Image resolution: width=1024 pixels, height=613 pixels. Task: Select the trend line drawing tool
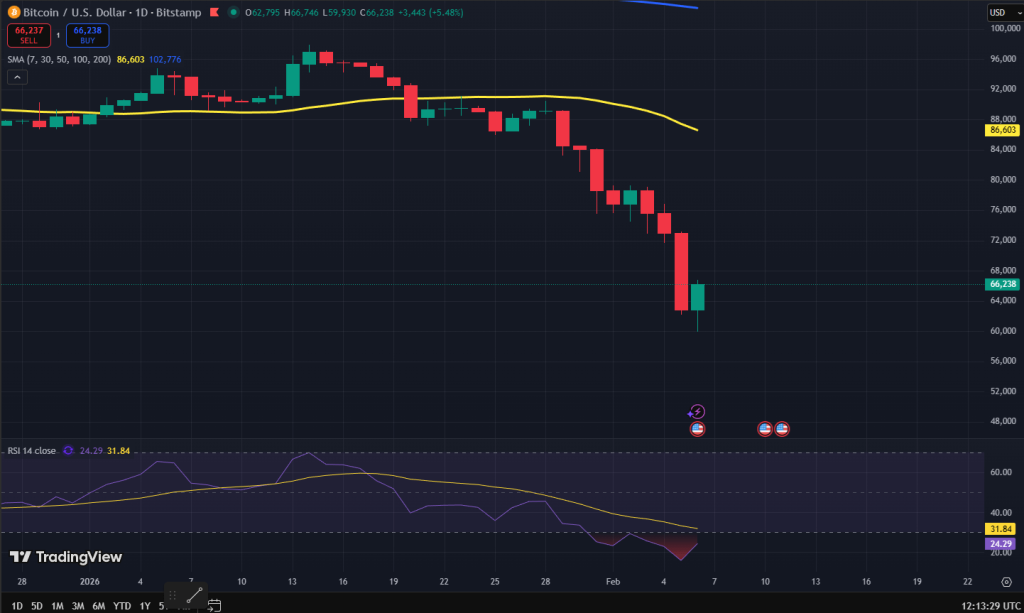coord(195,595)
